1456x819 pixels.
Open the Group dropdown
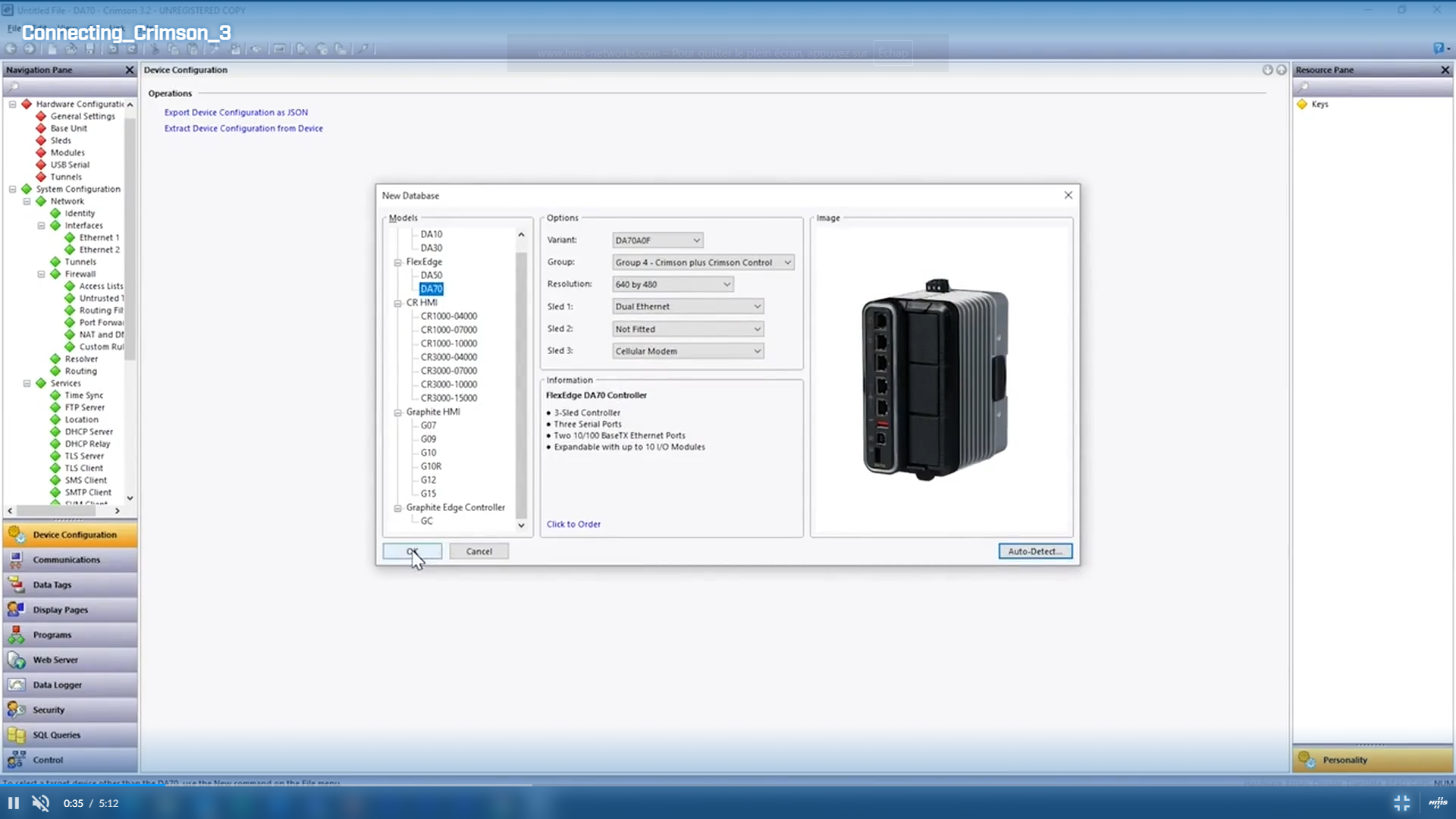click(703, 262)
